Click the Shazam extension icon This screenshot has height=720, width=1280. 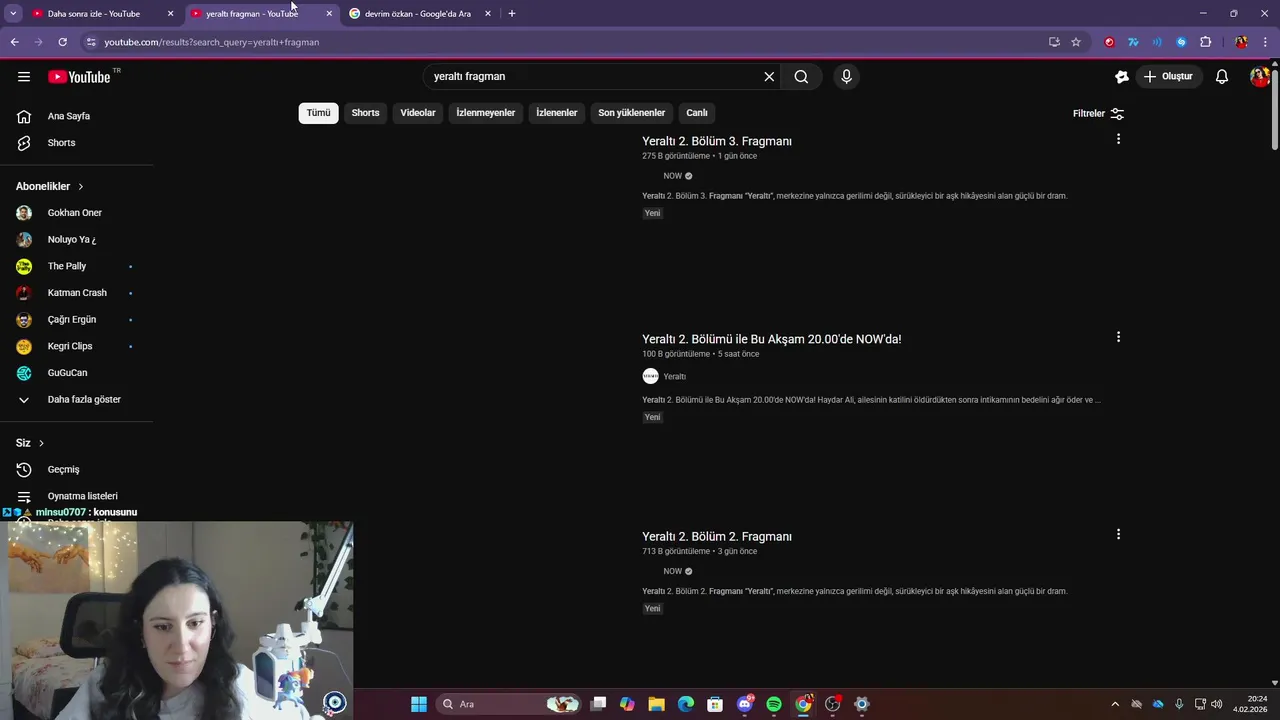[x=1181, y=42]
